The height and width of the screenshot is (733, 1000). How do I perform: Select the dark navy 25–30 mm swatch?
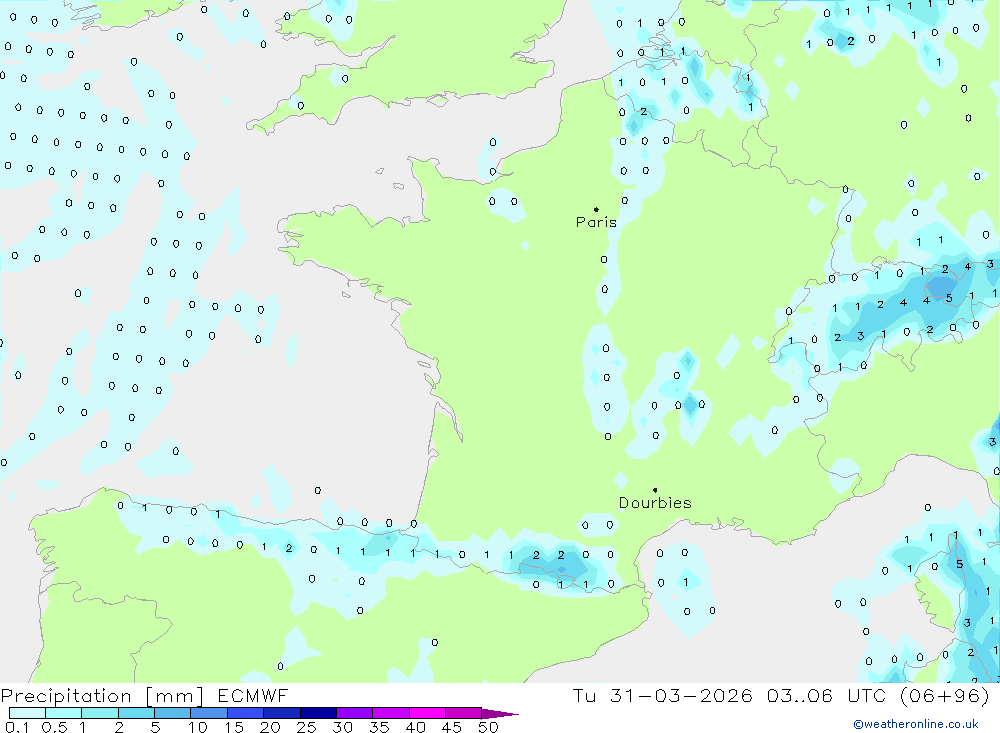click(x=318, y=713)
